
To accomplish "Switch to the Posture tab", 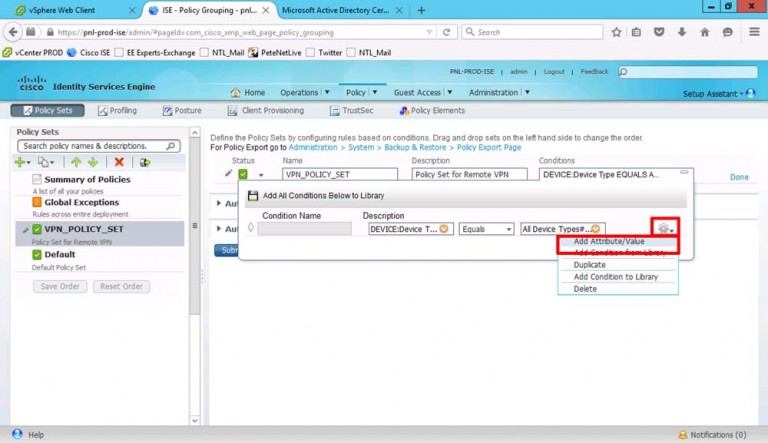I will pos(182,110).
